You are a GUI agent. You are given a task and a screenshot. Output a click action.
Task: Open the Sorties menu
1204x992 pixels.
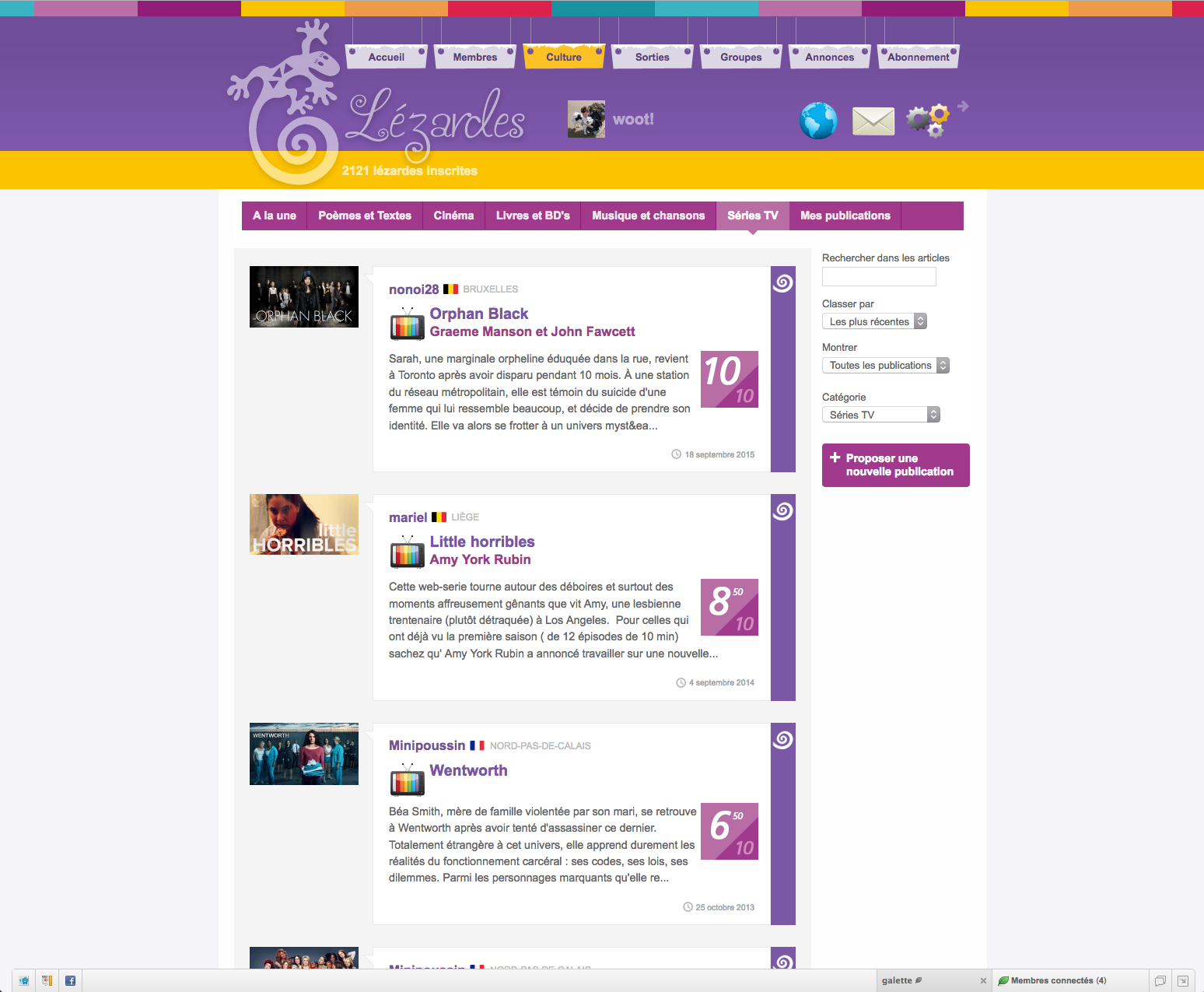653,57
